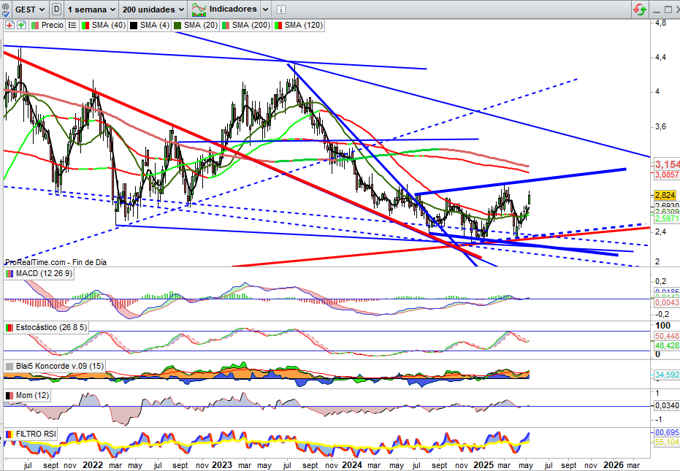This screenshot has height=471, width=680.
Task: Click the 4,4 price axis label
Action: click(x=660, y=57)
